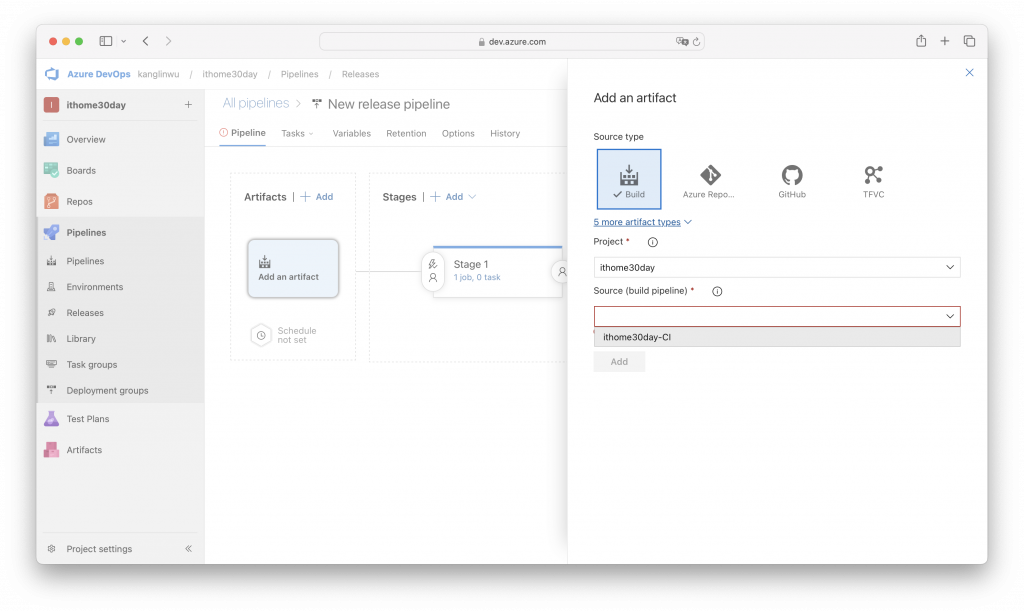This screenshot has width=1024, height=612.
Task: Open the Safari share menu
Action: pos(921,40)
